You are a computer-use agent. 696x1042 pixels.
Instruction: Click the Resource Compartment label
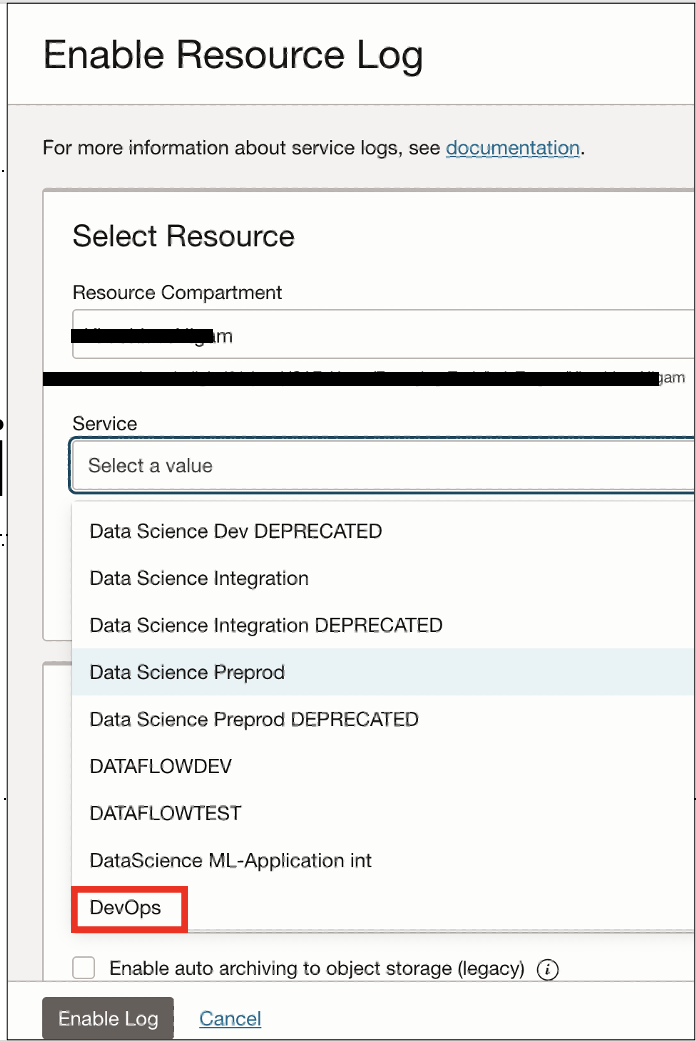pos(177,293)
